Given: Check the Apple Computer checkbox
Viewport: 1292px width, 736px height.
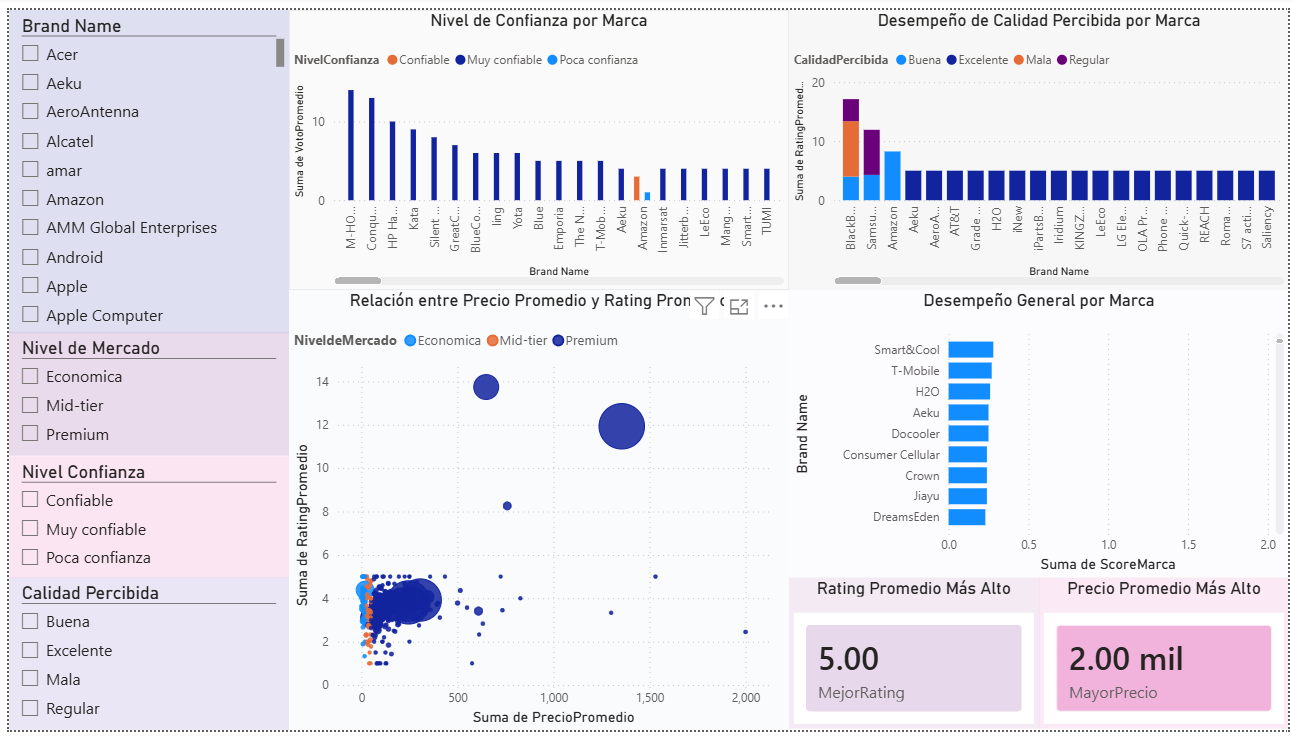Looking at the screenshot, I should tap(30, 315).
